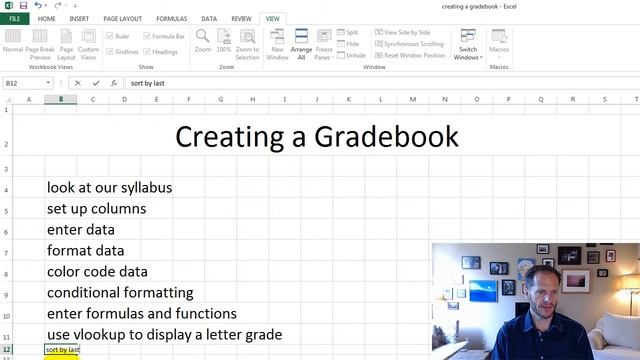Select row 9 header
The height and width of the screenshot is (360, 640).
pos(6,292)
